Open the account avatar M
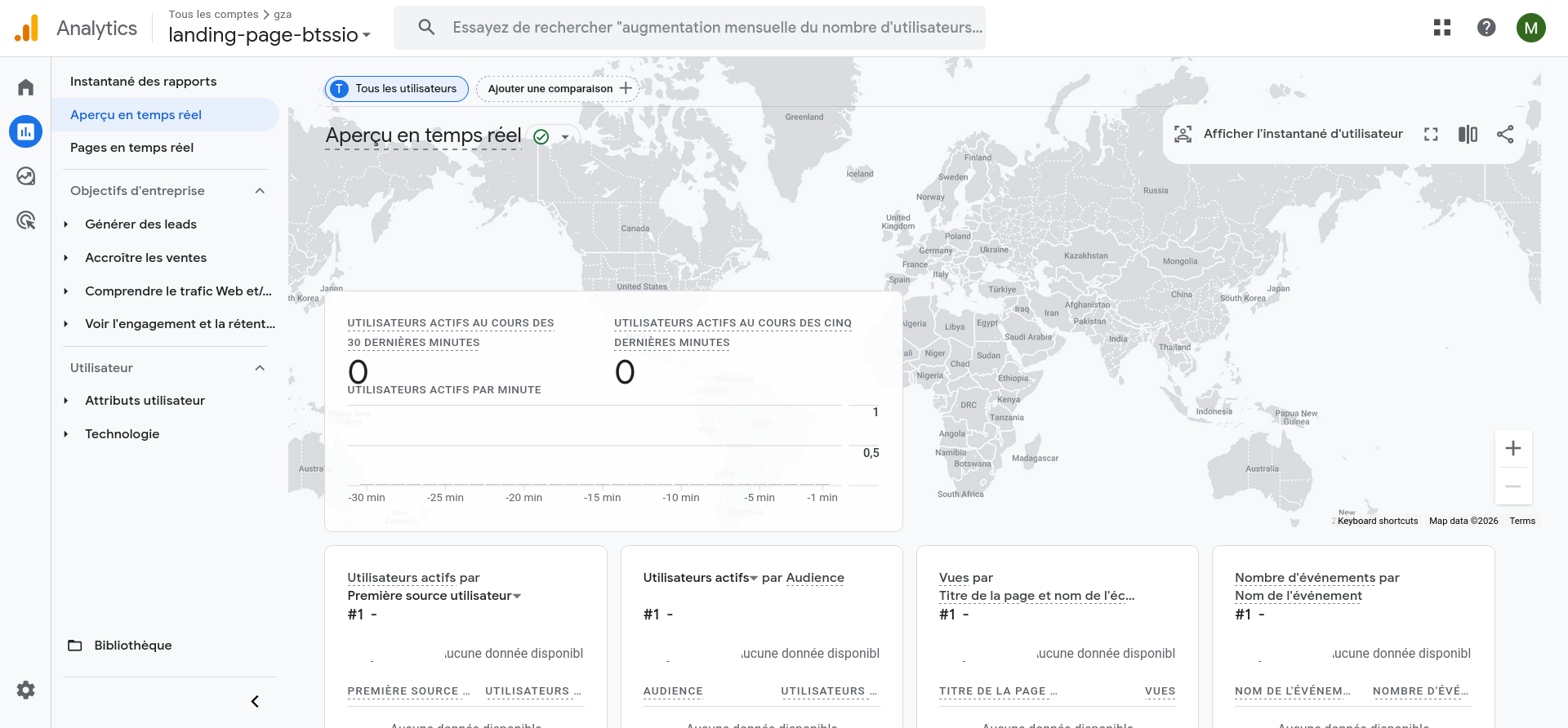This screenshot has width=1568, height=728. click(1531, 28)
